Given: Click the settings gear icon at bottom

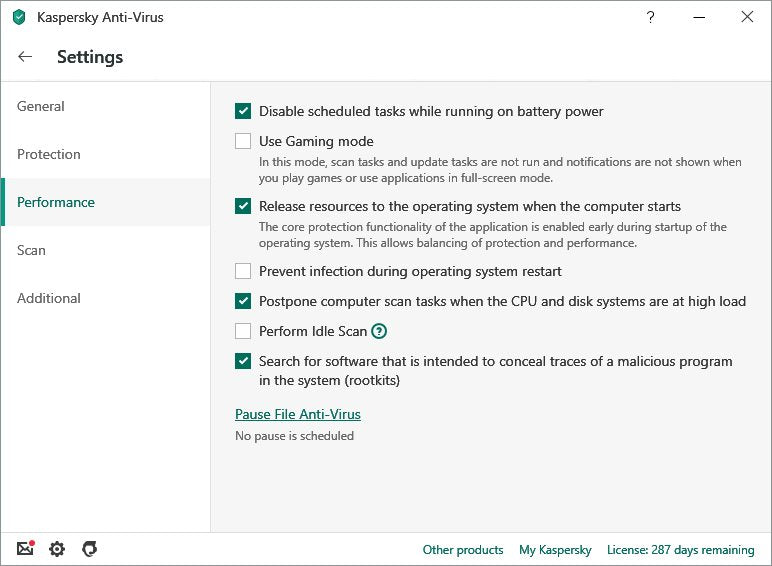Looking at the screenshot, I should coord(57,549).
